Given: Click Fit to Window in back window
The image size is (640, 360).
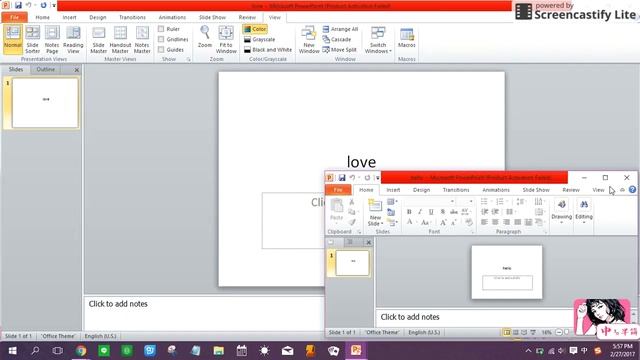Looking at the screenshot, I should (x=226, y=39).
